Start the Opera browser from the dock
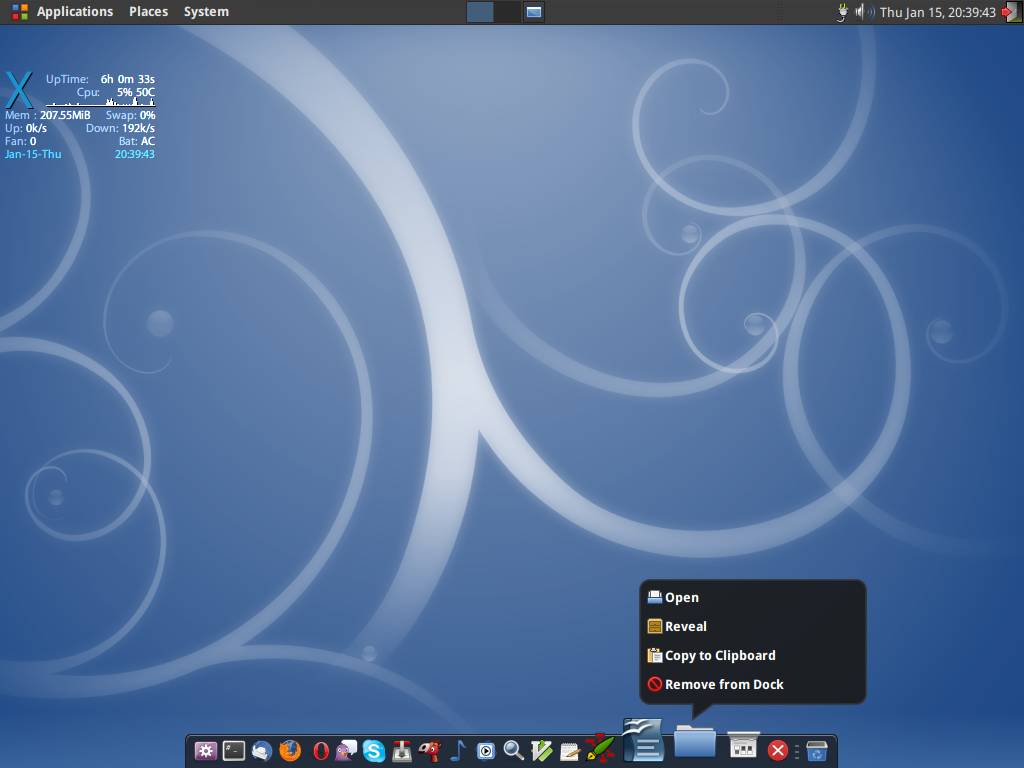 (x=320, y=751)
